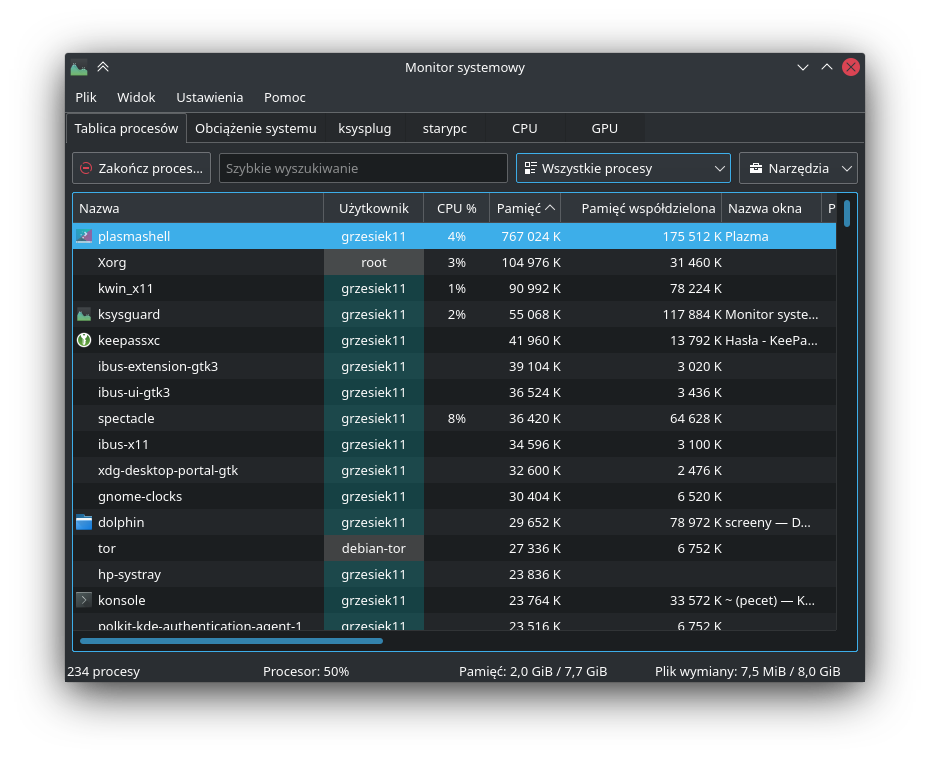
Task: Click the ksysguard process icon
Action: coord(83,315)
